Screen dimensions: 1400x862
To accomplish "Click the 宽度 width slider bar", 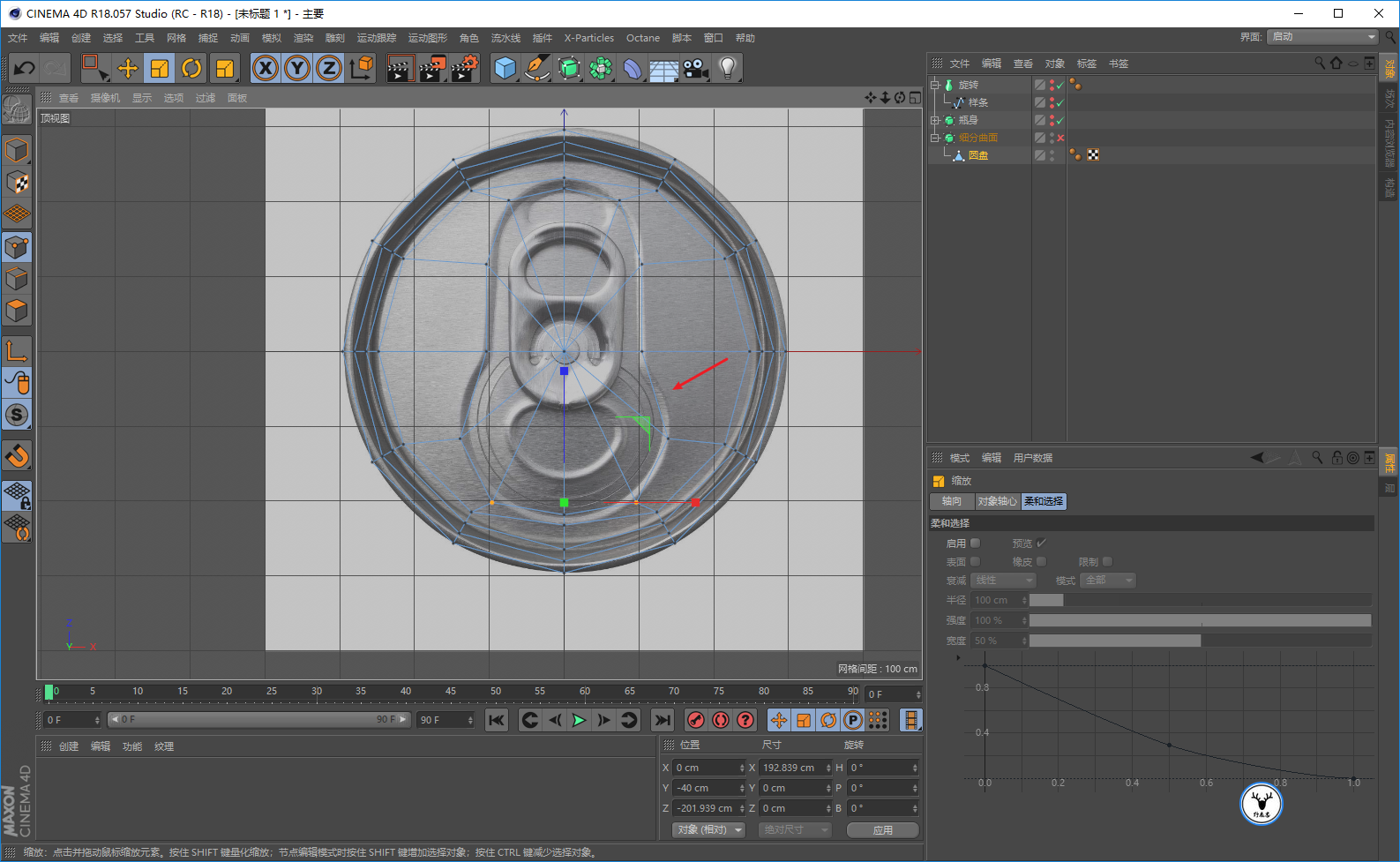I will tap(1200, 641).
